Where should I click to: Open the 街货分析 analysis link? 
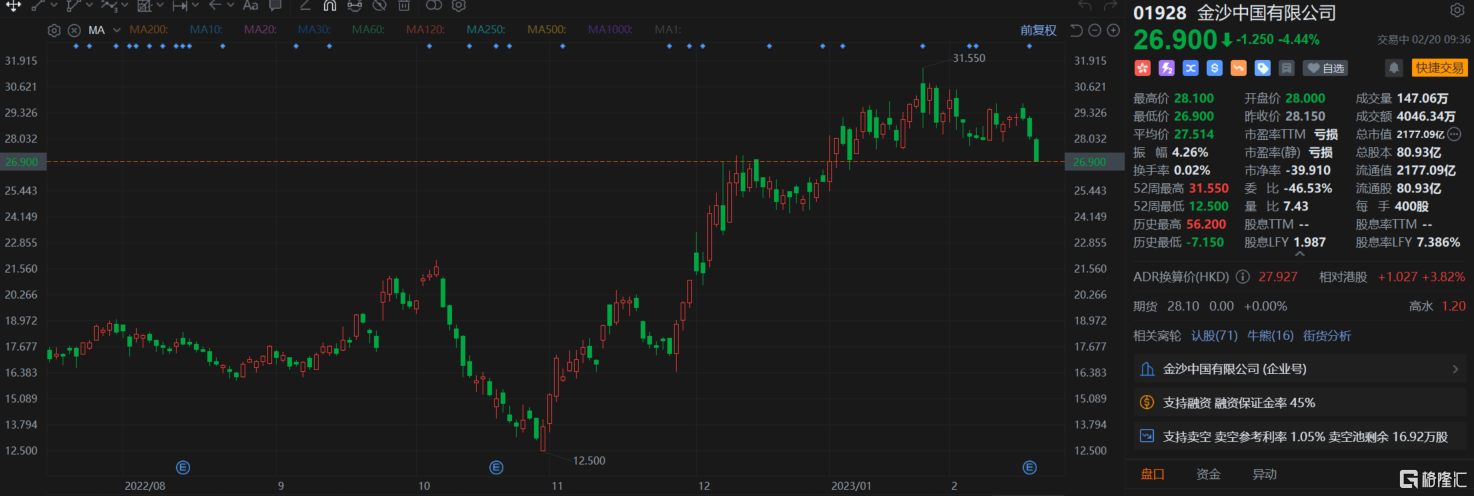click(1326, 335)
